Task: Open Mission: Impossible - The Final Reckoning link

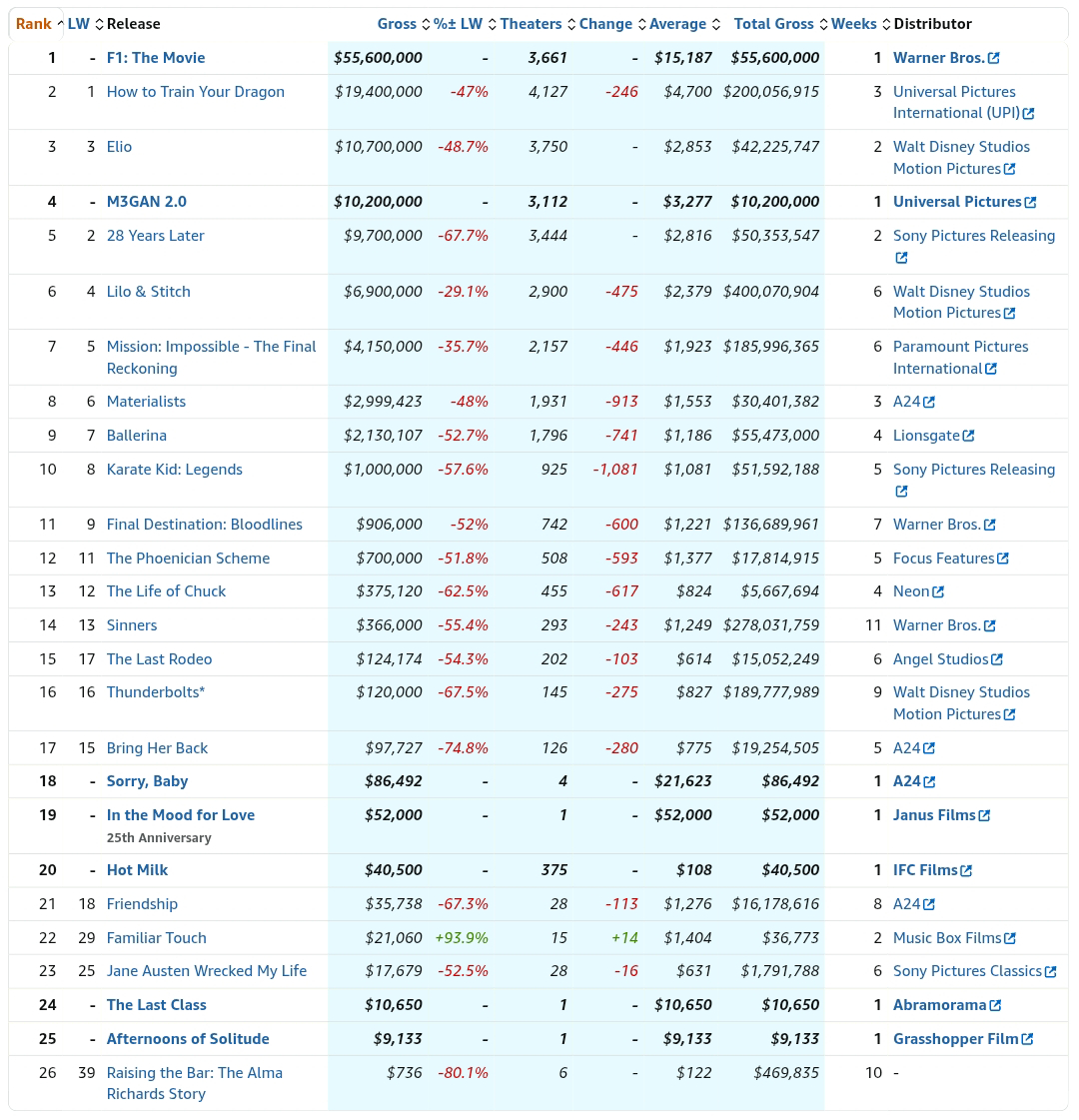Action: tap(212, 358)
